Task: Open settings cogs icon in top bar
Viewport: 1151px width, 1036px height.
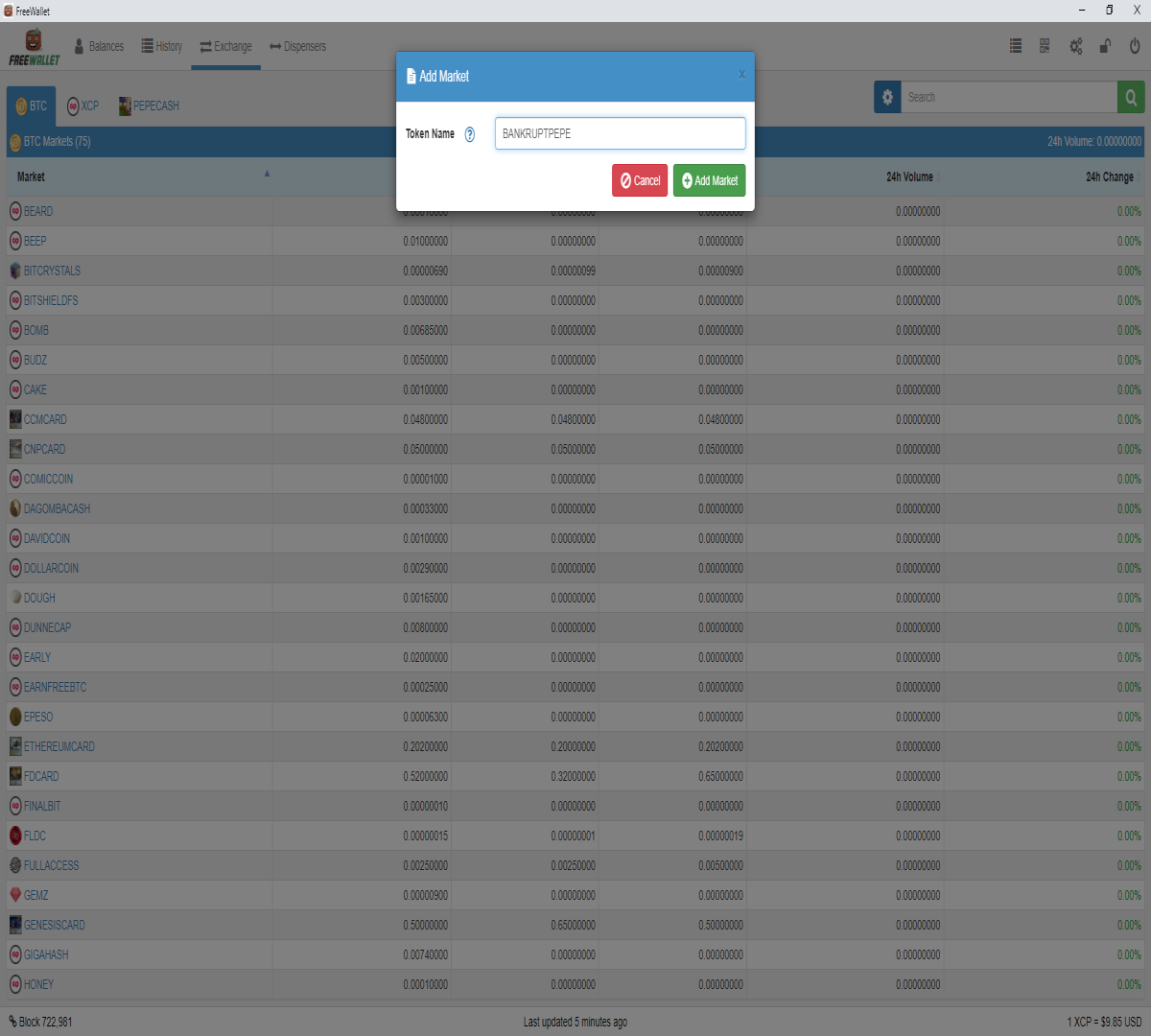Action: (x=1076, y=46)
